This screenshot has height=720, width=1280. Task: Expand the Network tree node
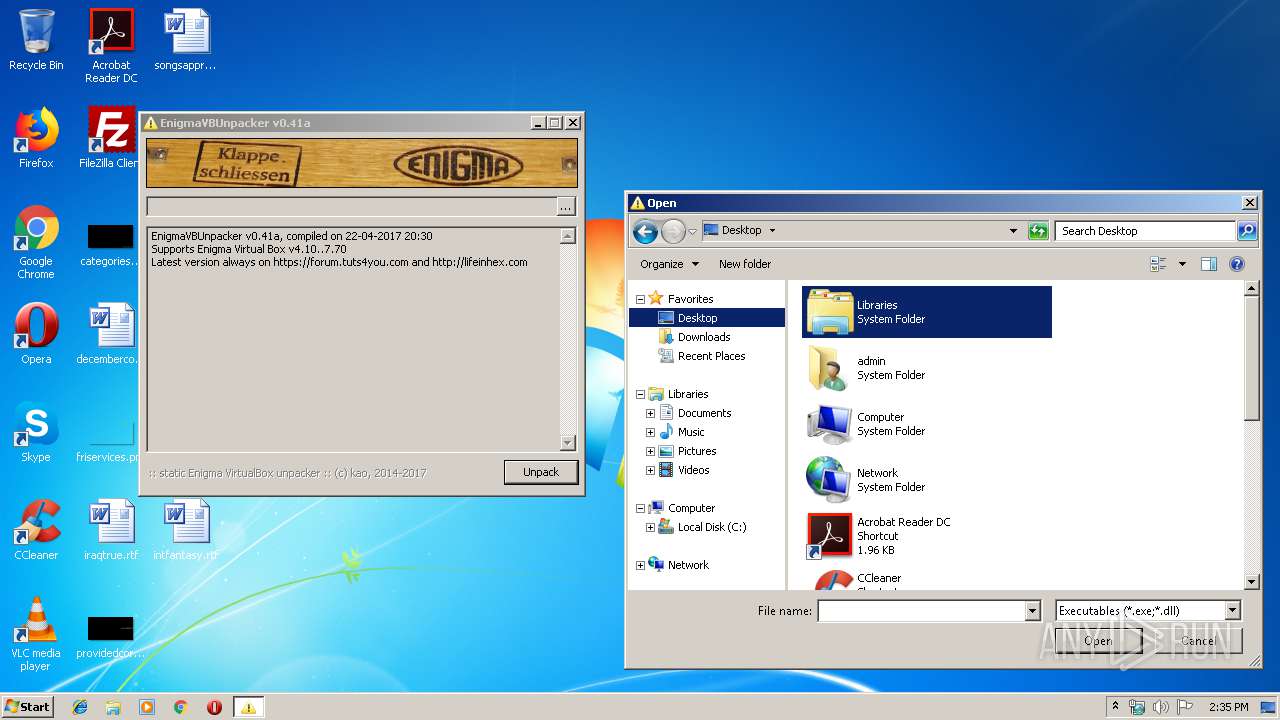click(x=640, y=565)
